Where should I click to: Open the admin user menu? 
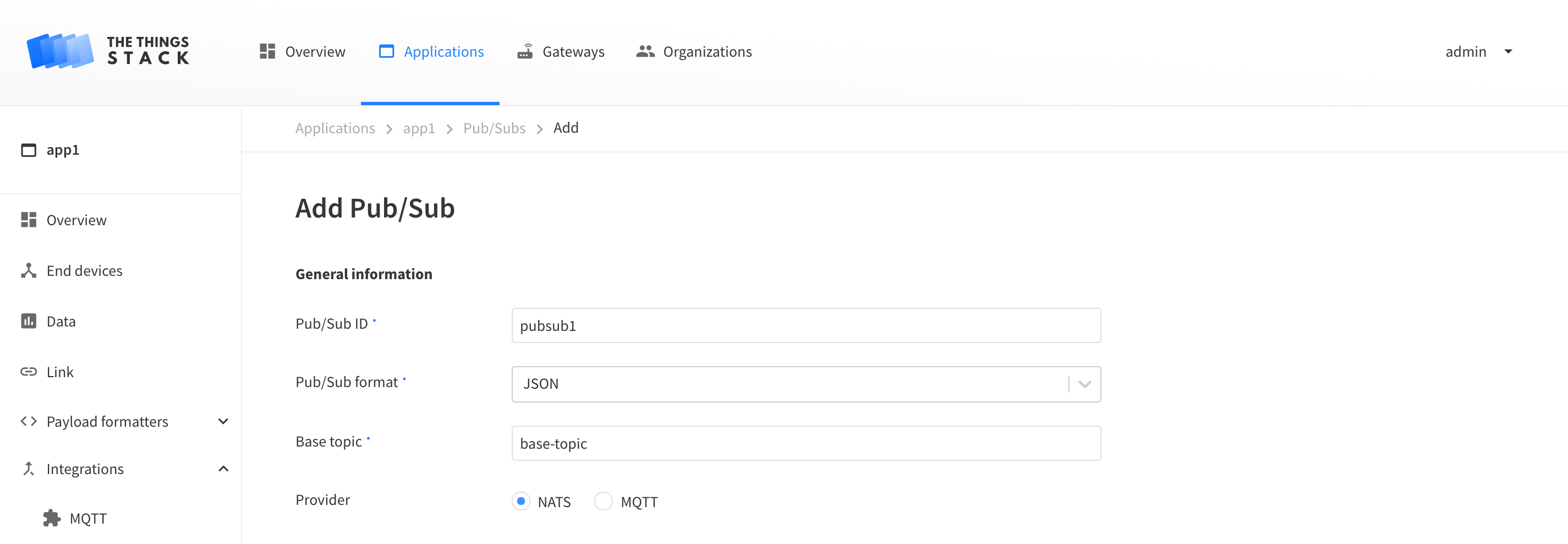tap(1478, 52)
